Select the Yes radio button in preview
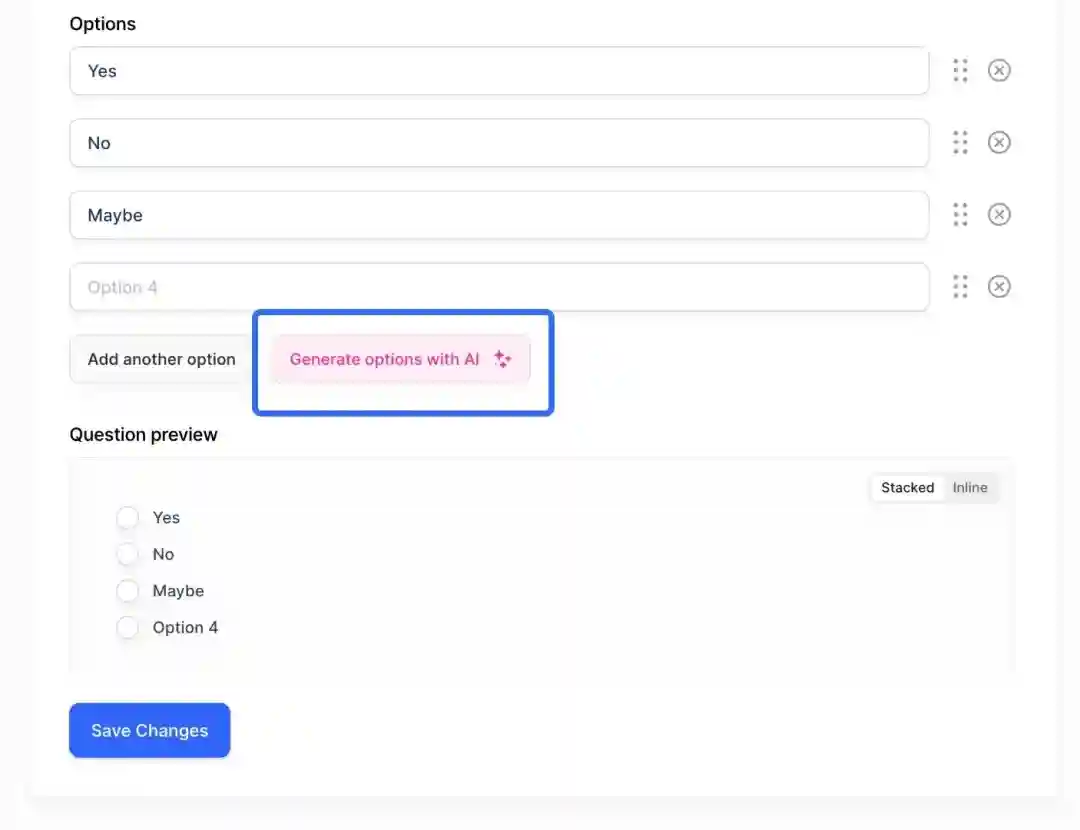The image size is (1080, 830). point(128,518)
